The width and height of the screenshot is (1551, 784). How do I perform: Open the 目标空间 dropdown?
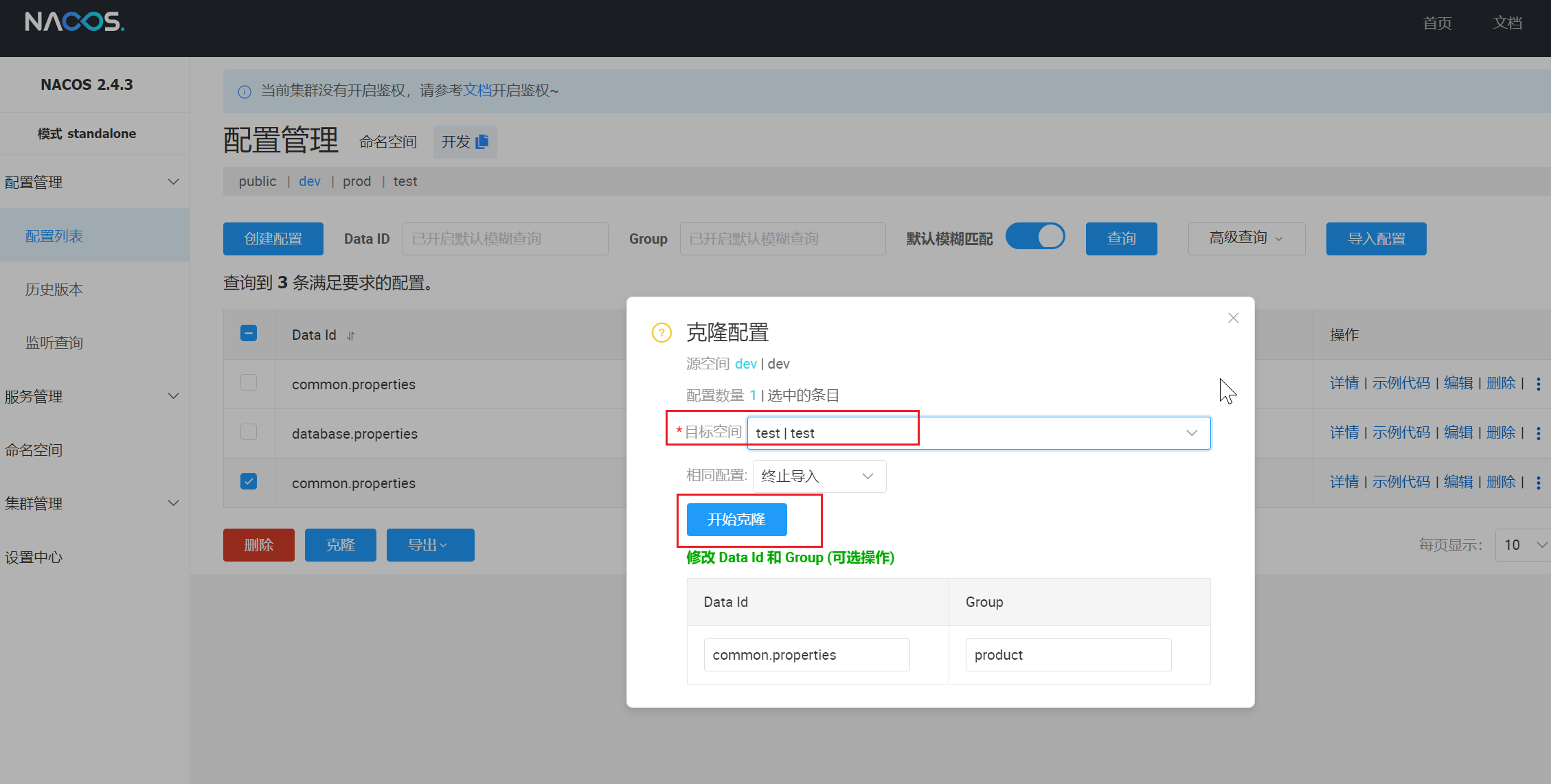coord(978,433)
